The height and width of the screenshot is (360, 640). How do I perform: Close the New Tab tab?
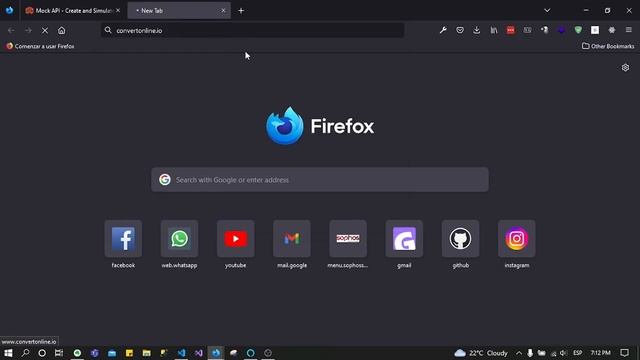[223, 11]
